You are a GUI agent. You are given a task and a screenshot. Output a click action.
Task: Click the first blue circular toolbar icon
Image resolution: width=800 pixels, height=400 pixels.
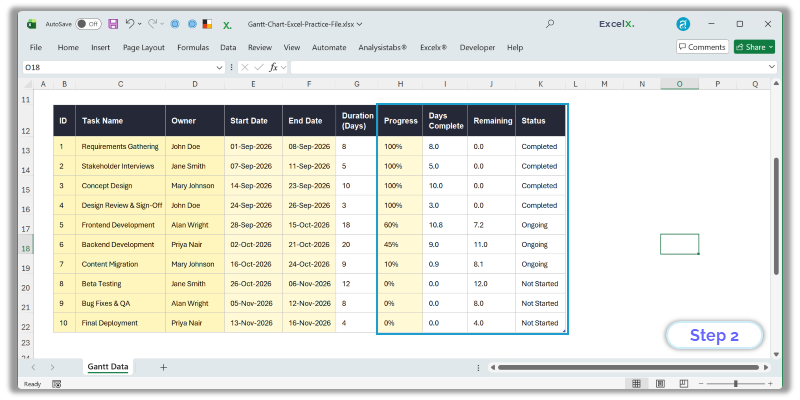pos(175,24)
